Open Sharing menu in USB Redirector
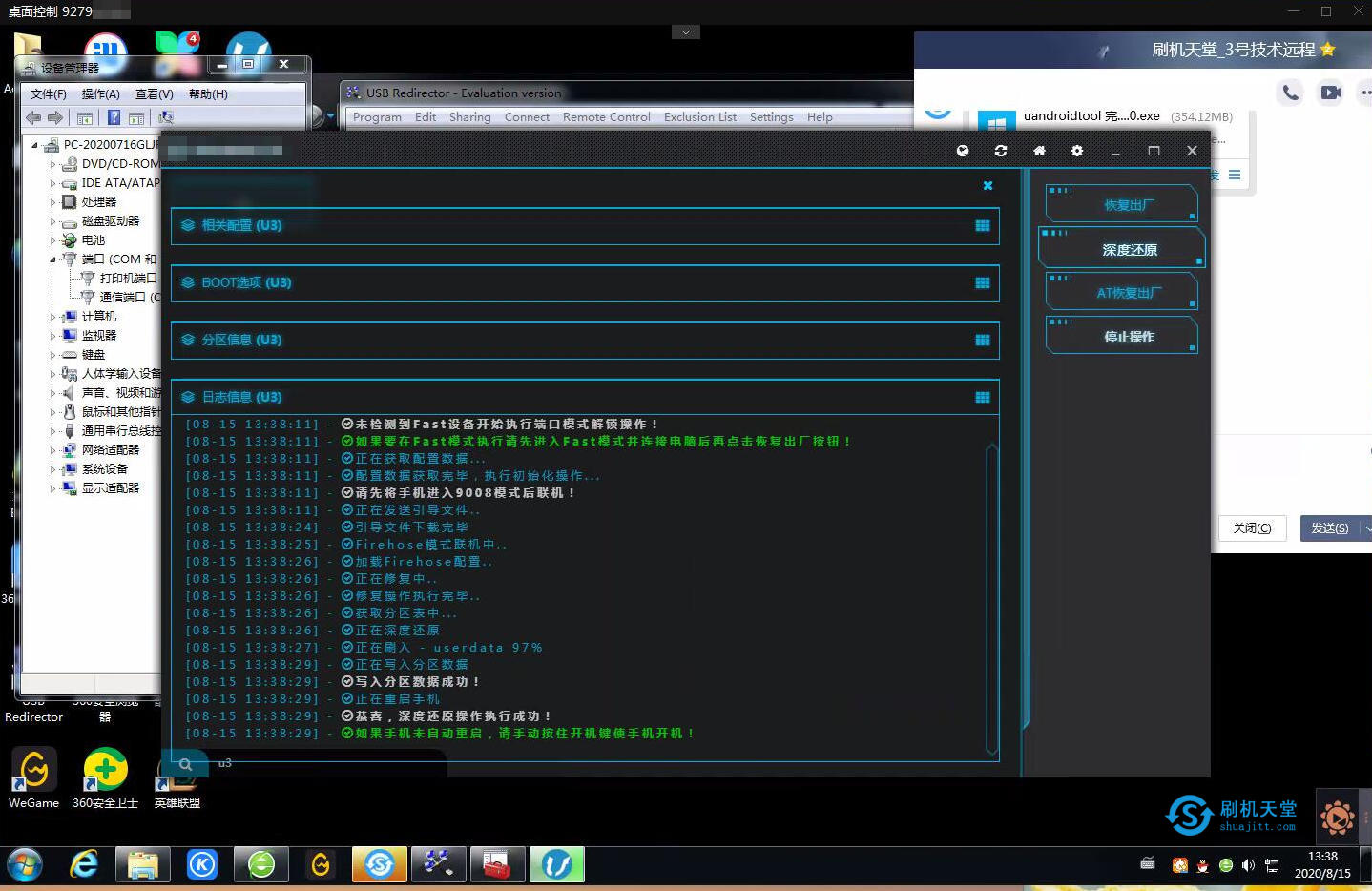The height and width of the screenshot is (891, 1372). point(470,117)
